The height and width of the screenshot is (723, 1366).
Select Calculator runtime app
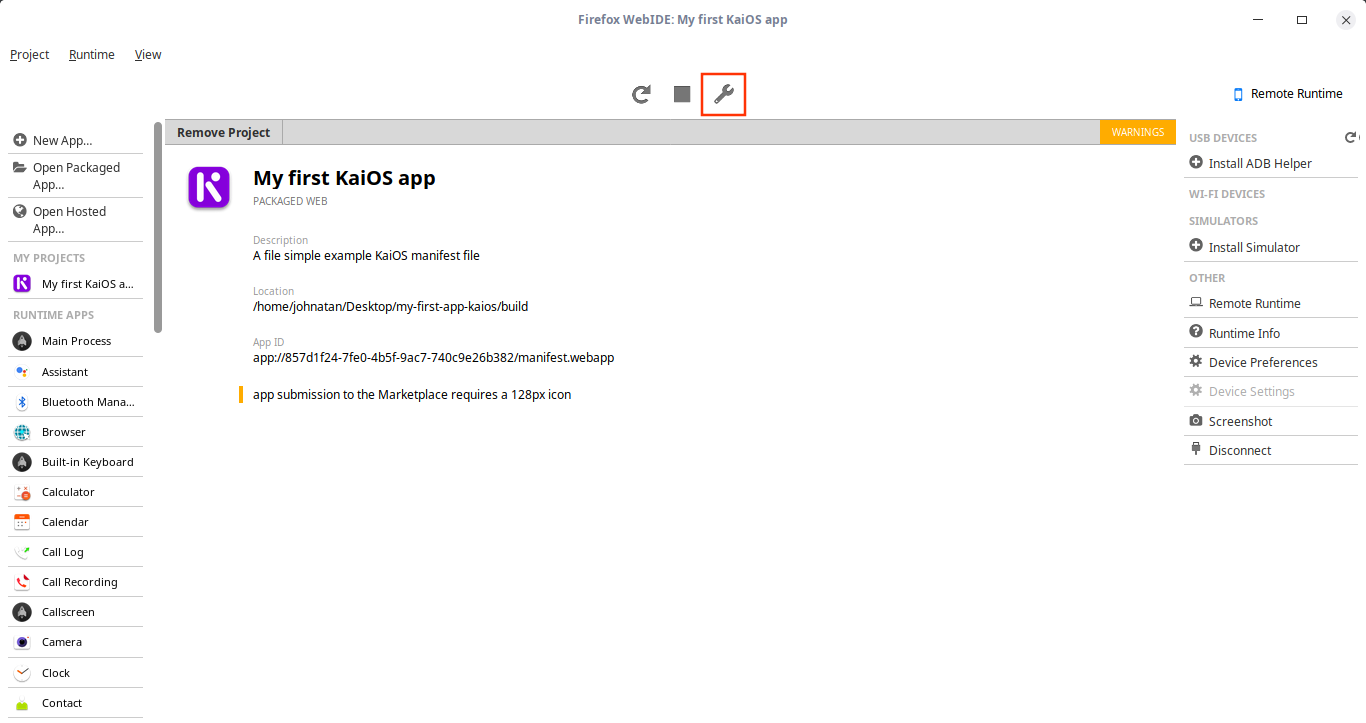click(77, 492)
